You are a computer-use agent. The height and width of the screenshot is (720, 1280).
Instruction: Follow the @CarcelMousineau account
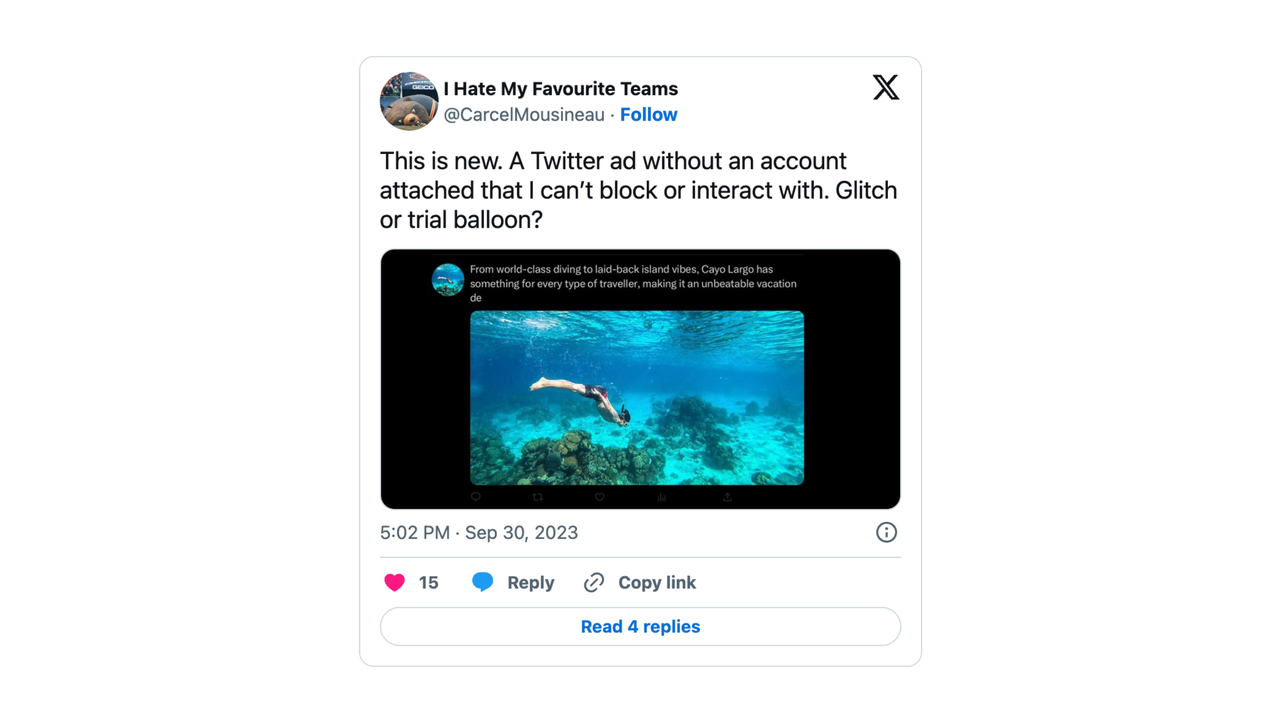[x=648, y=115]
